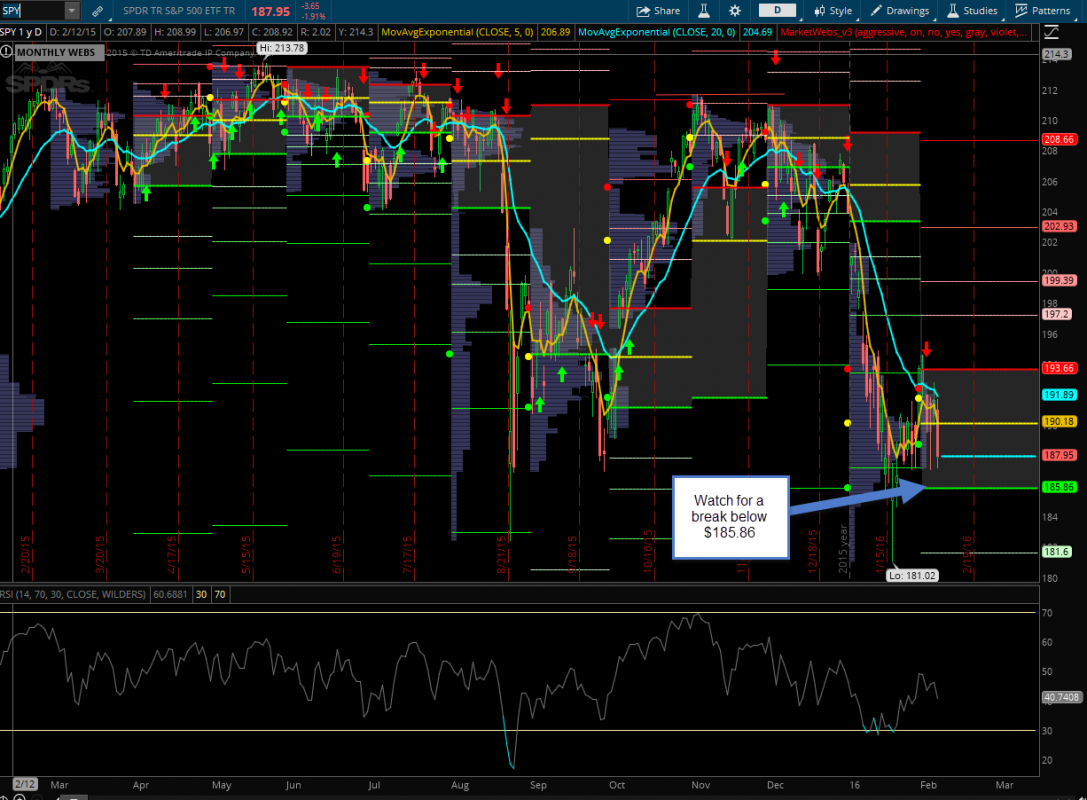Expand the SPY symbol dropdown arrow
Screen dimensions: 1087x800
coord(71,11)
